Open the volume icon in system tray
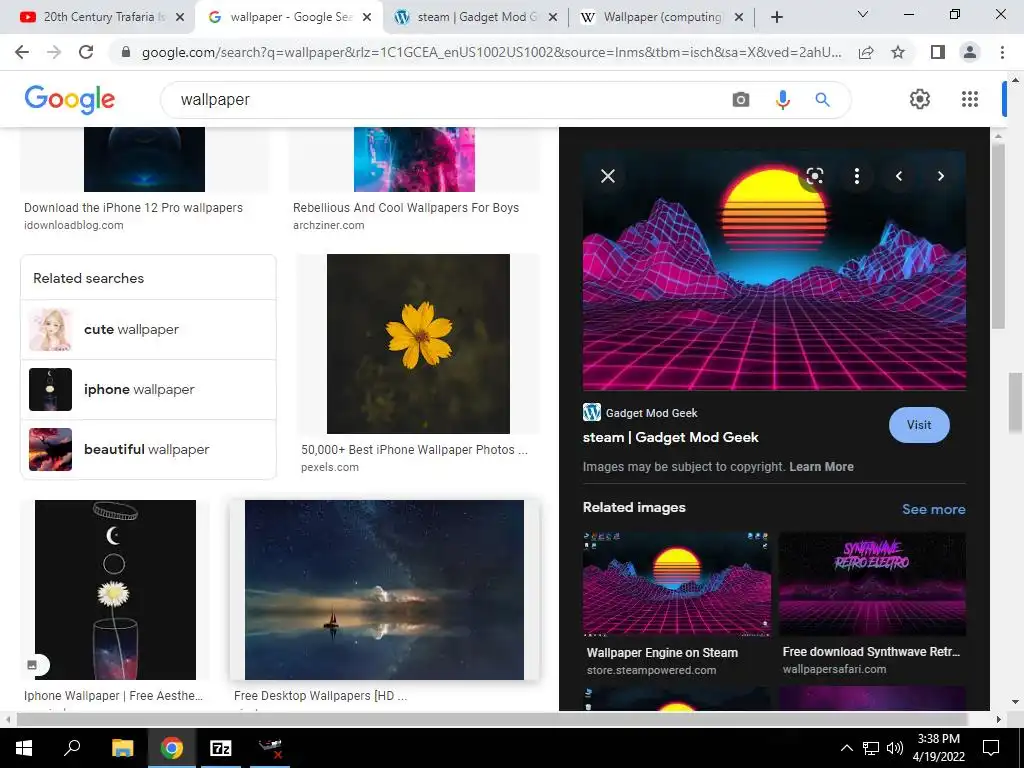This screenshot has width=1024, height=768. coord(895,748)
